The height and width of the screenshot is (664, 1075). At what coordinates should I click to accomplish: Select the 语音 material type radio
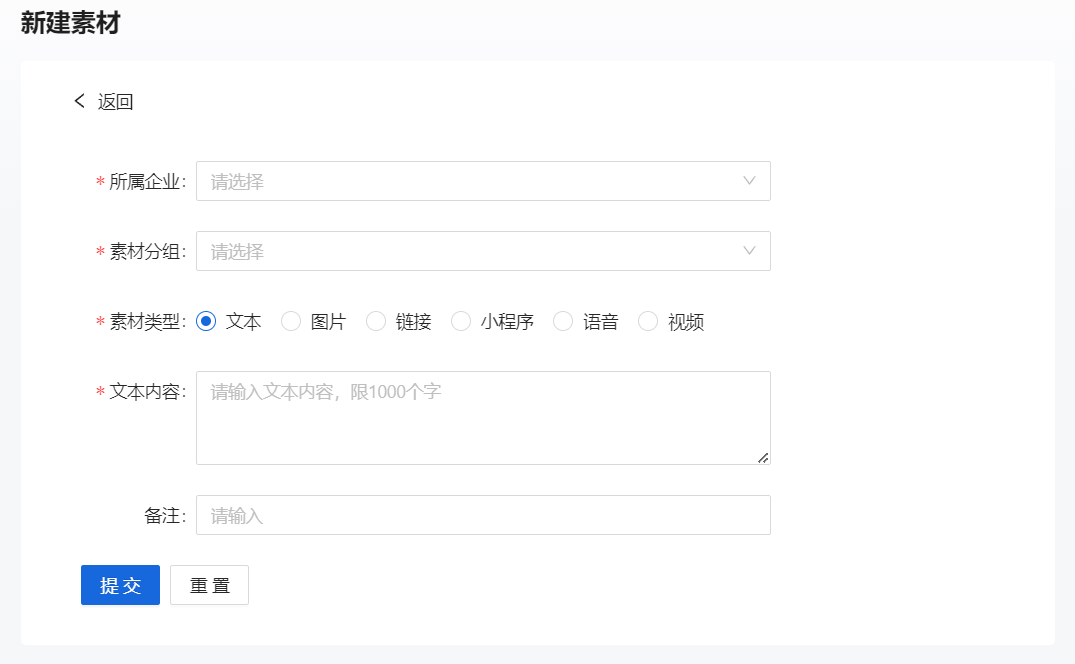click(x=563, y=321)
